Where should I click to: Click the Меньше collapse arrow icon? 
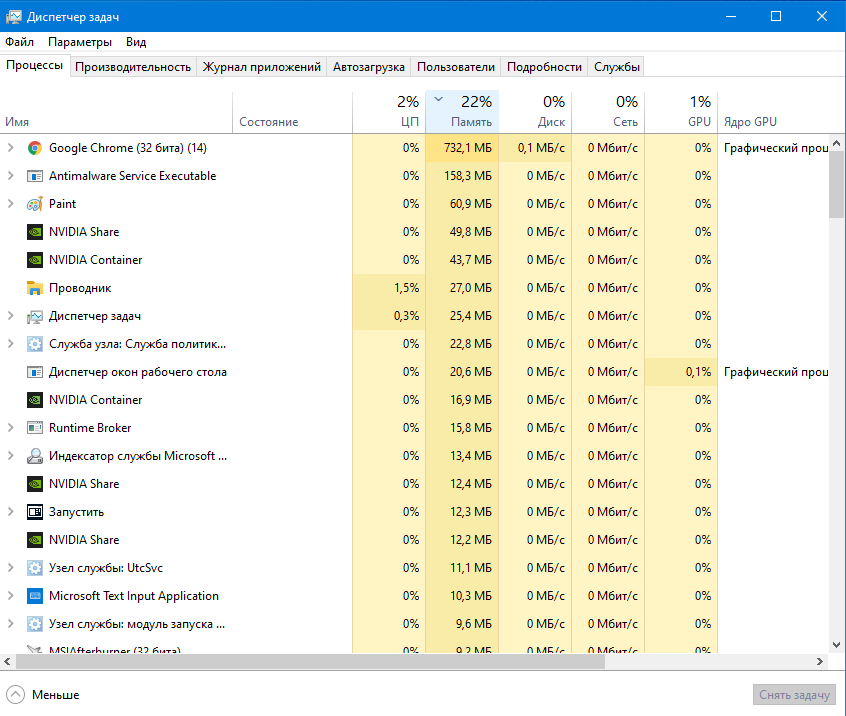[15, 694]
